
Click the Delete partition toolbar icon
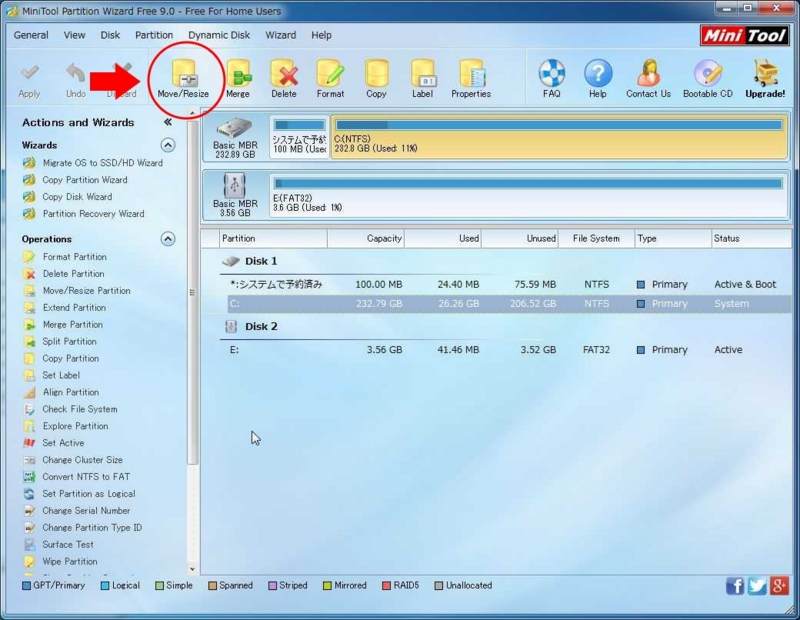[x=284, y=79]
